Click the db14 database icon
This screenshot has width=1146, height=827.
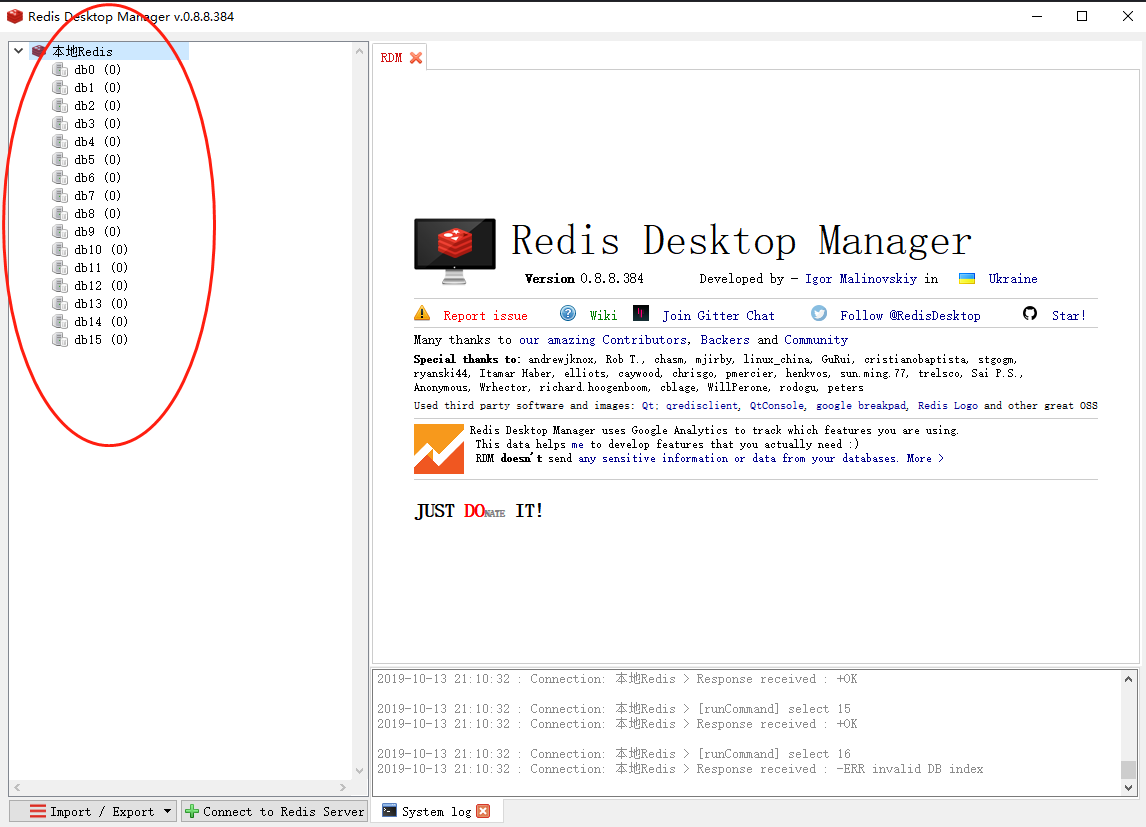point(60,321)
